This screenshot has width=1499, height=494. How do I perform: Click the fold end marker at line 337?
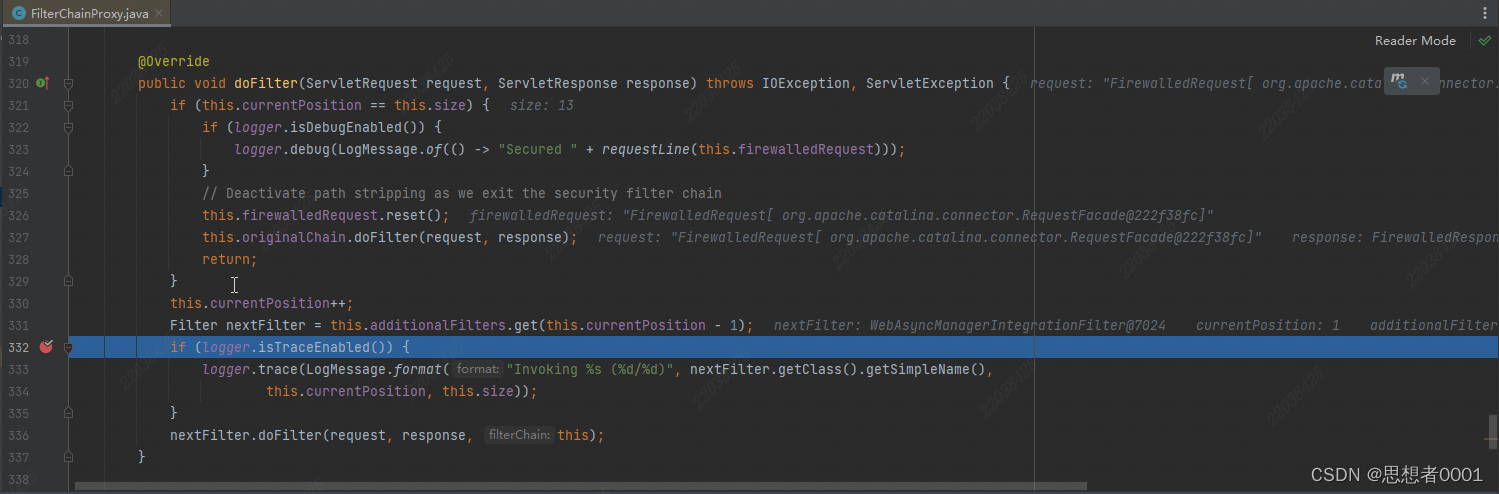[x=68, y=457]
